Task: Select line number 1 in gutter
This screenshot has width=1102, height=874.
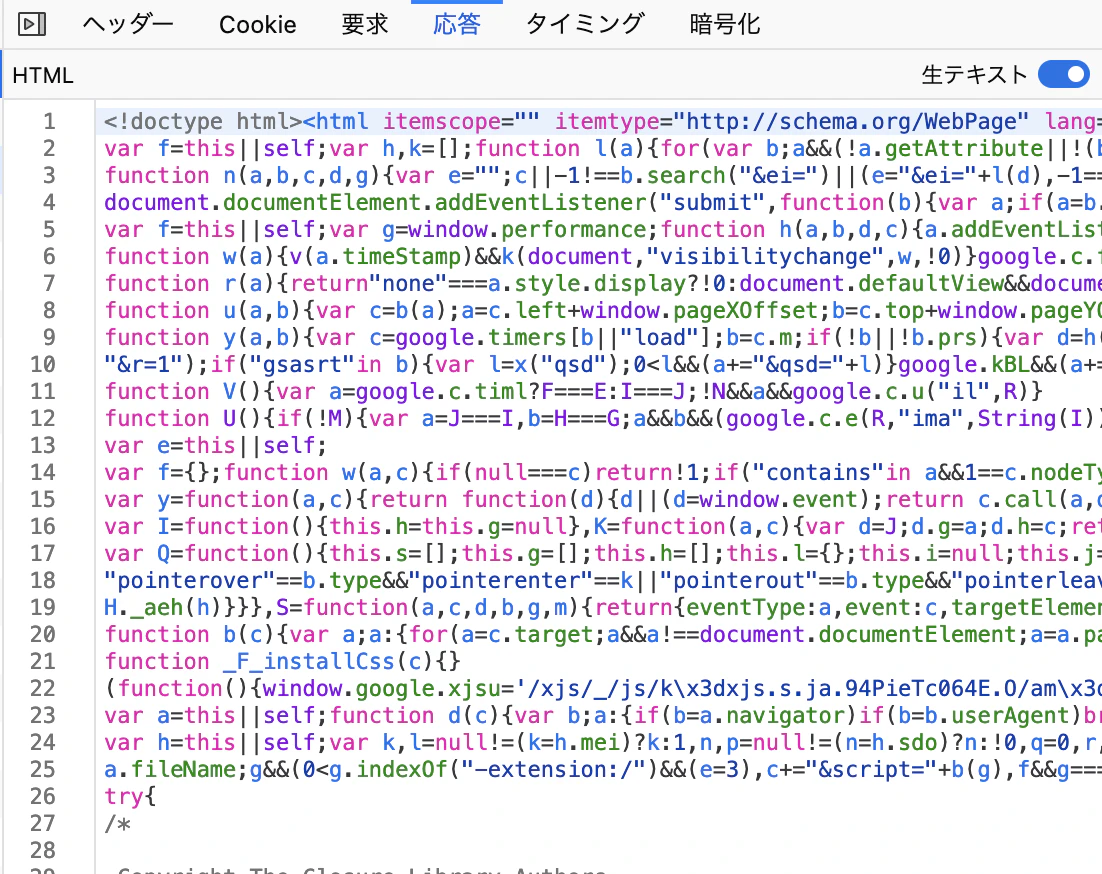Action: pos(48,122)
